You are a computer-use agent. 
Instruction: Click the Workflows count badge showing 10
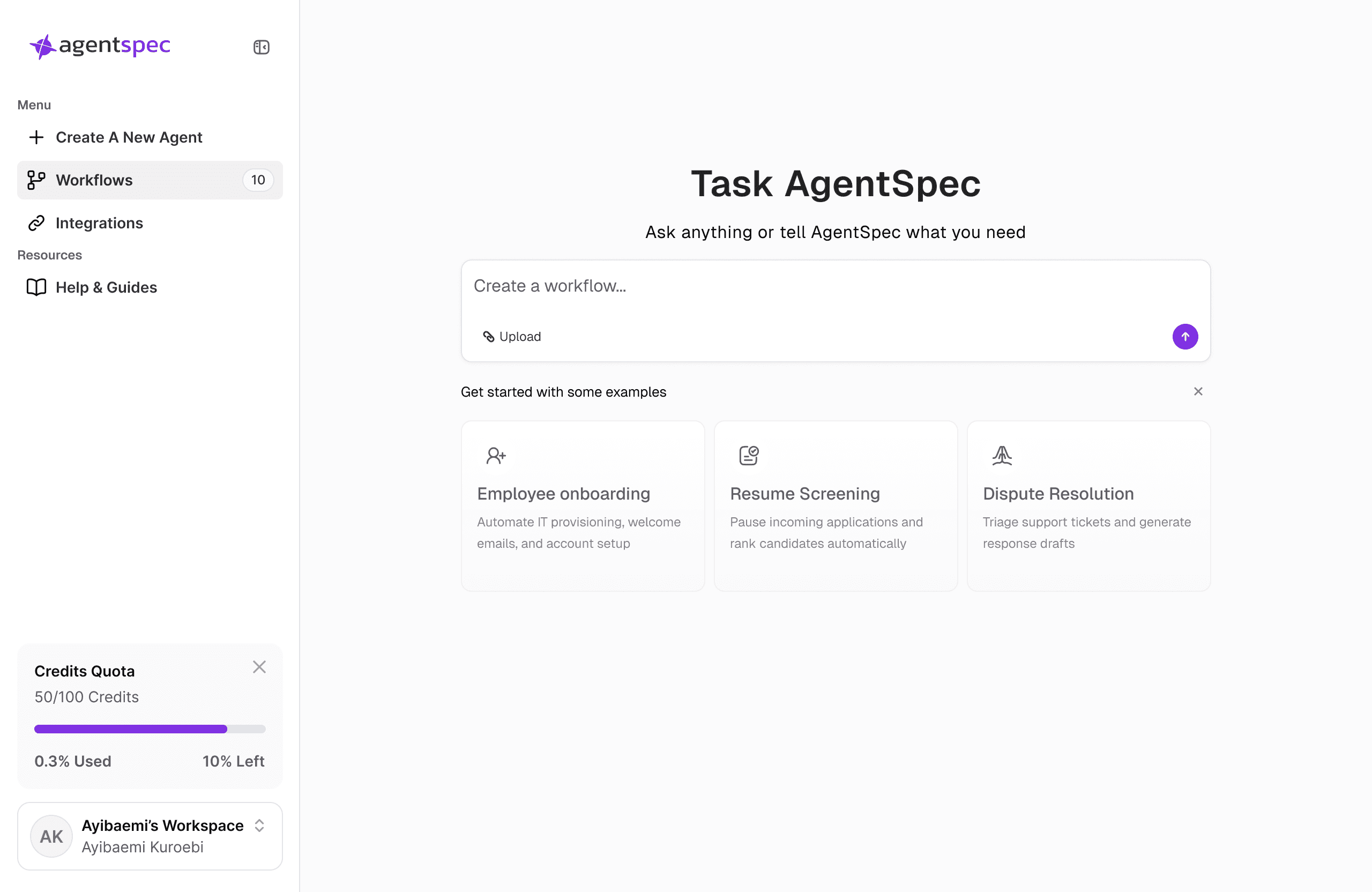click(x=258, y=180)
